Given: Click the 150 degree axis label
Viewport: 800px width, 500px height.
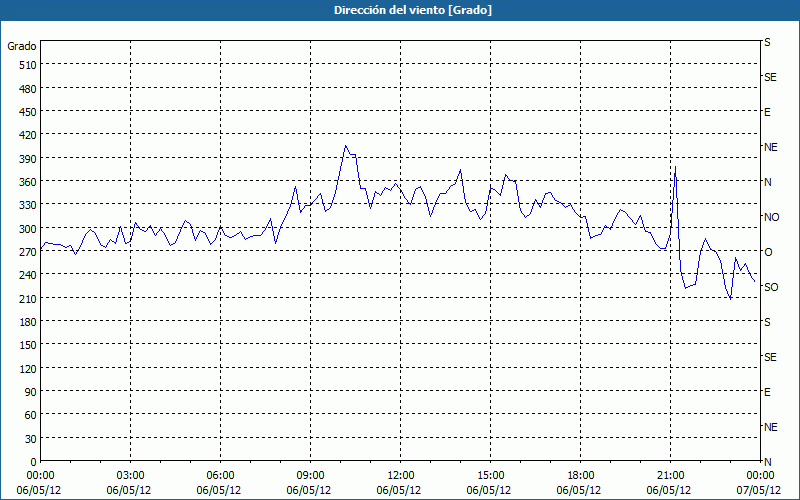Looking at the screenshot, I should pyautogui.click(x=28, y=345).
